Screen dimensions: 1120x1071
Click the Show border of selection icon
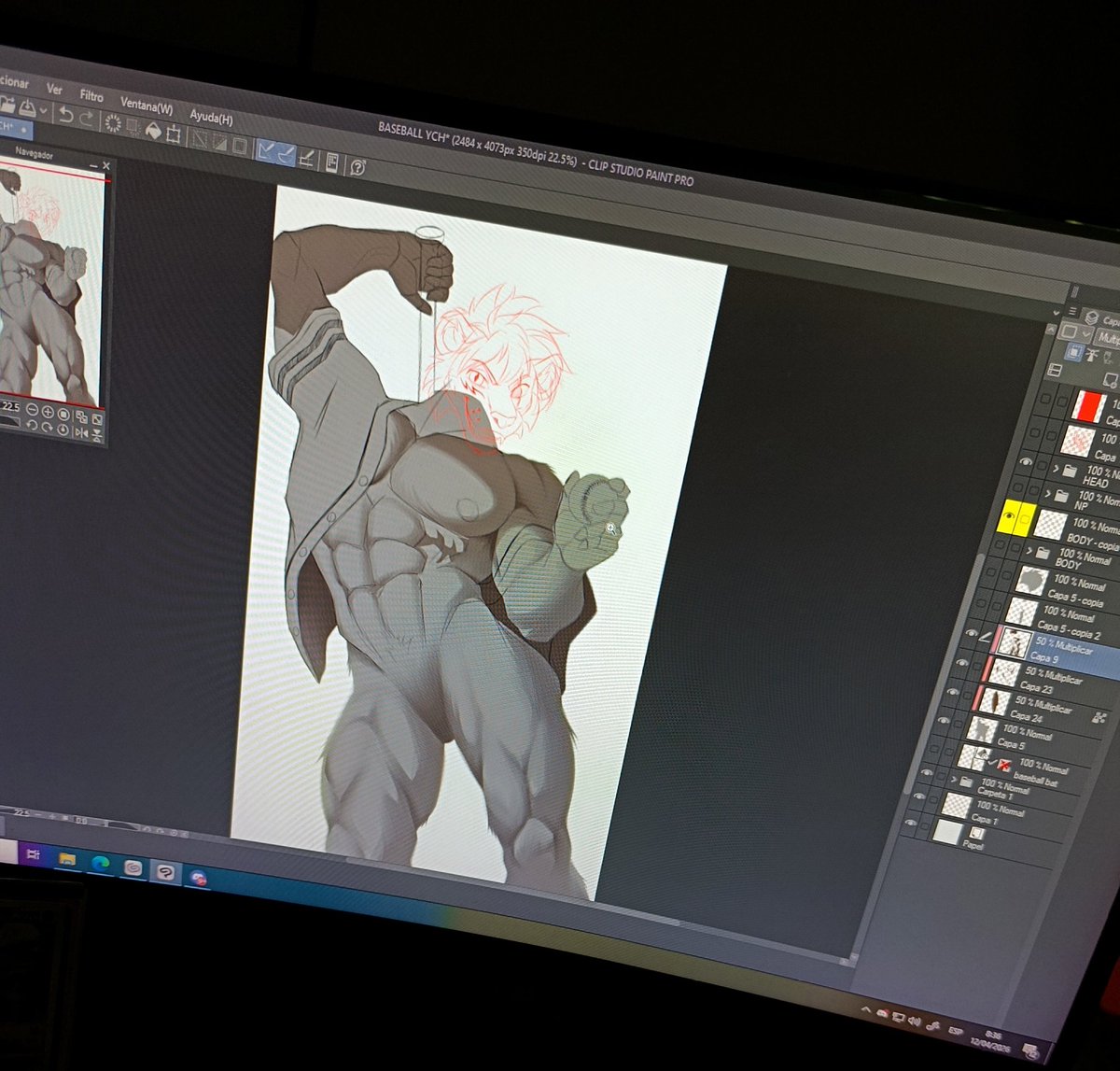coord(240,145)
